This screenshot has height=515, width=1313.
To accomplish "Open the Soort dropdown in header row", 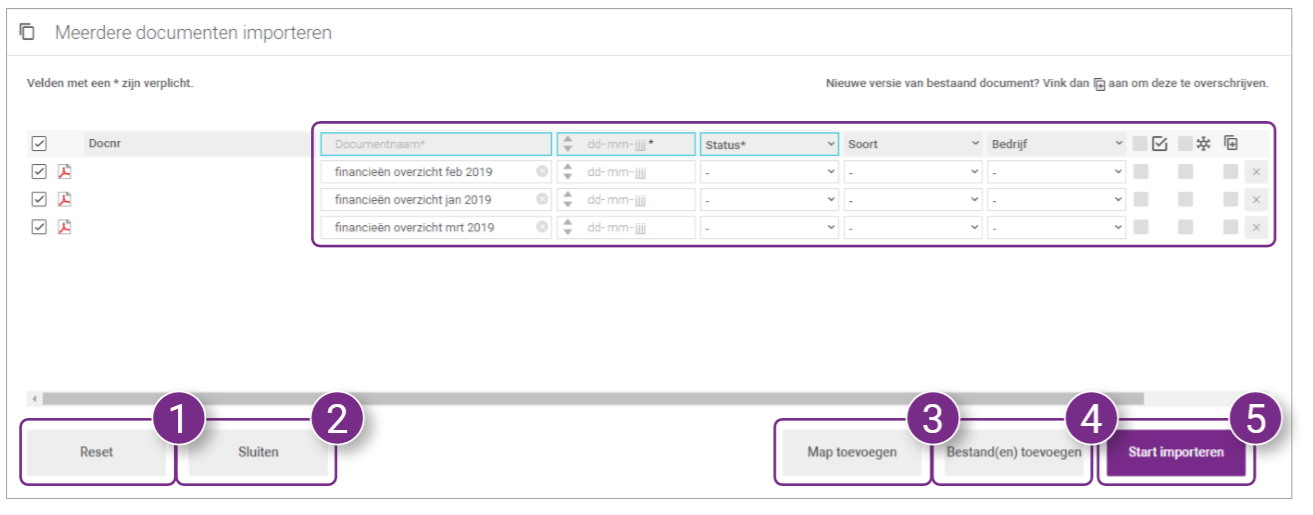I will [x=914, y=144].
